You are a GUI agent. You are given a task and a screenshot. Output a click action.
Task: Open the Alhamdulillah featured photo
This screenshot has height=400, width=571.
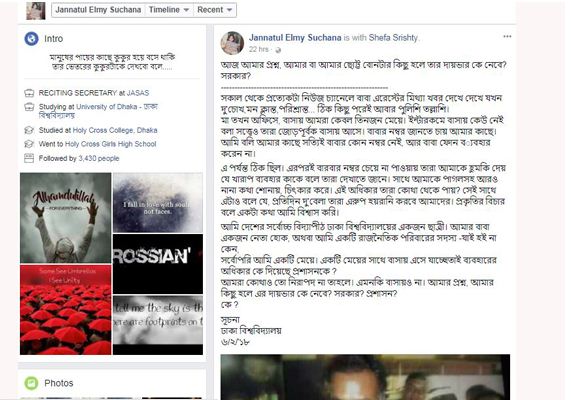pyautogui.click(x=66, y=218)
